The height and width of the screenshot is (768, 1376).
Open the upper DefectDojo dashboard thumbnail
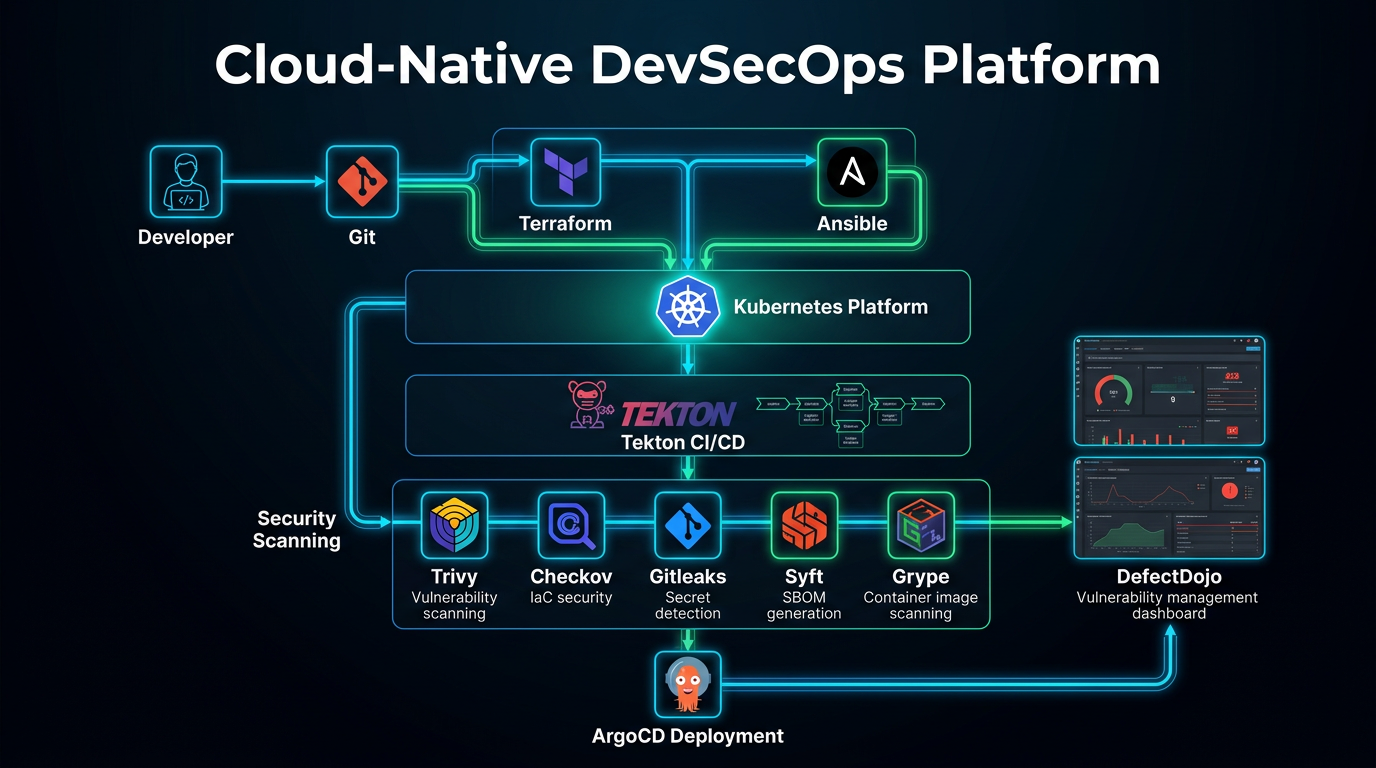[x=1169, y=390]
